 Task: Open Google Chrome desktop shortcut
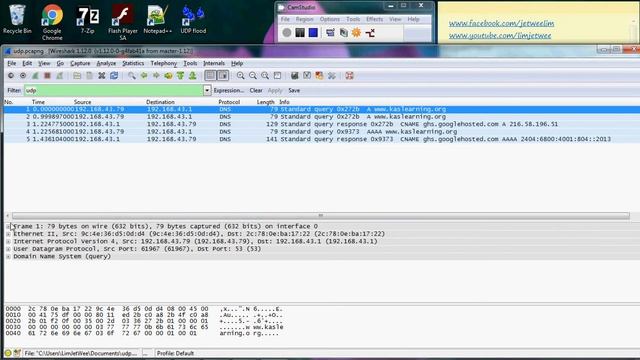tap(52, 22)
